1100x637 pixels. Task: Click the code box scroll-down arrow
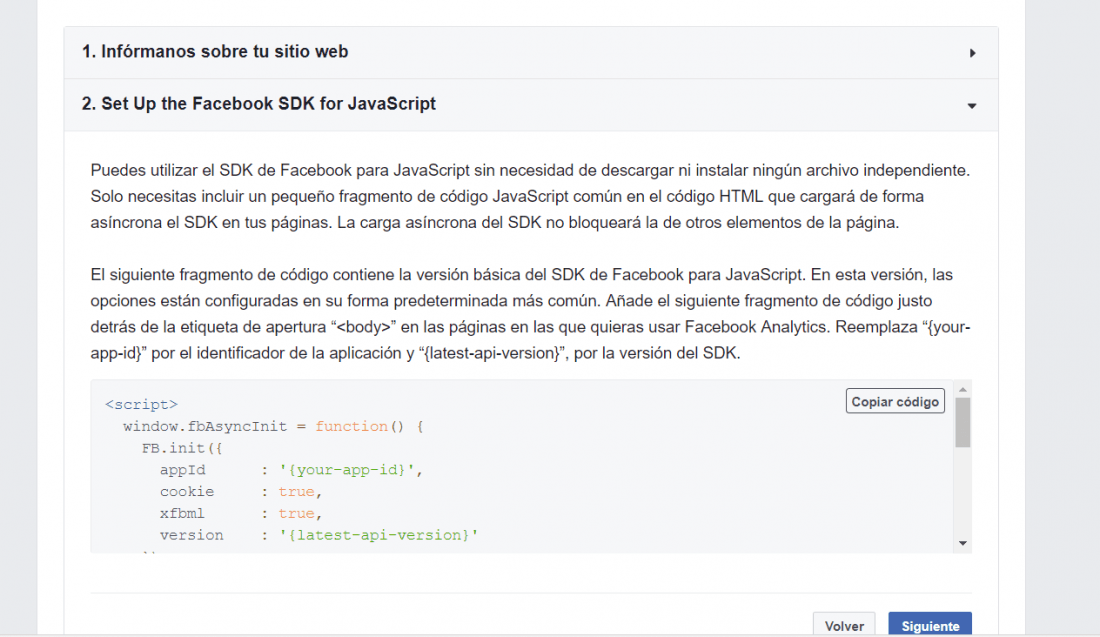(x=962, y=543)
